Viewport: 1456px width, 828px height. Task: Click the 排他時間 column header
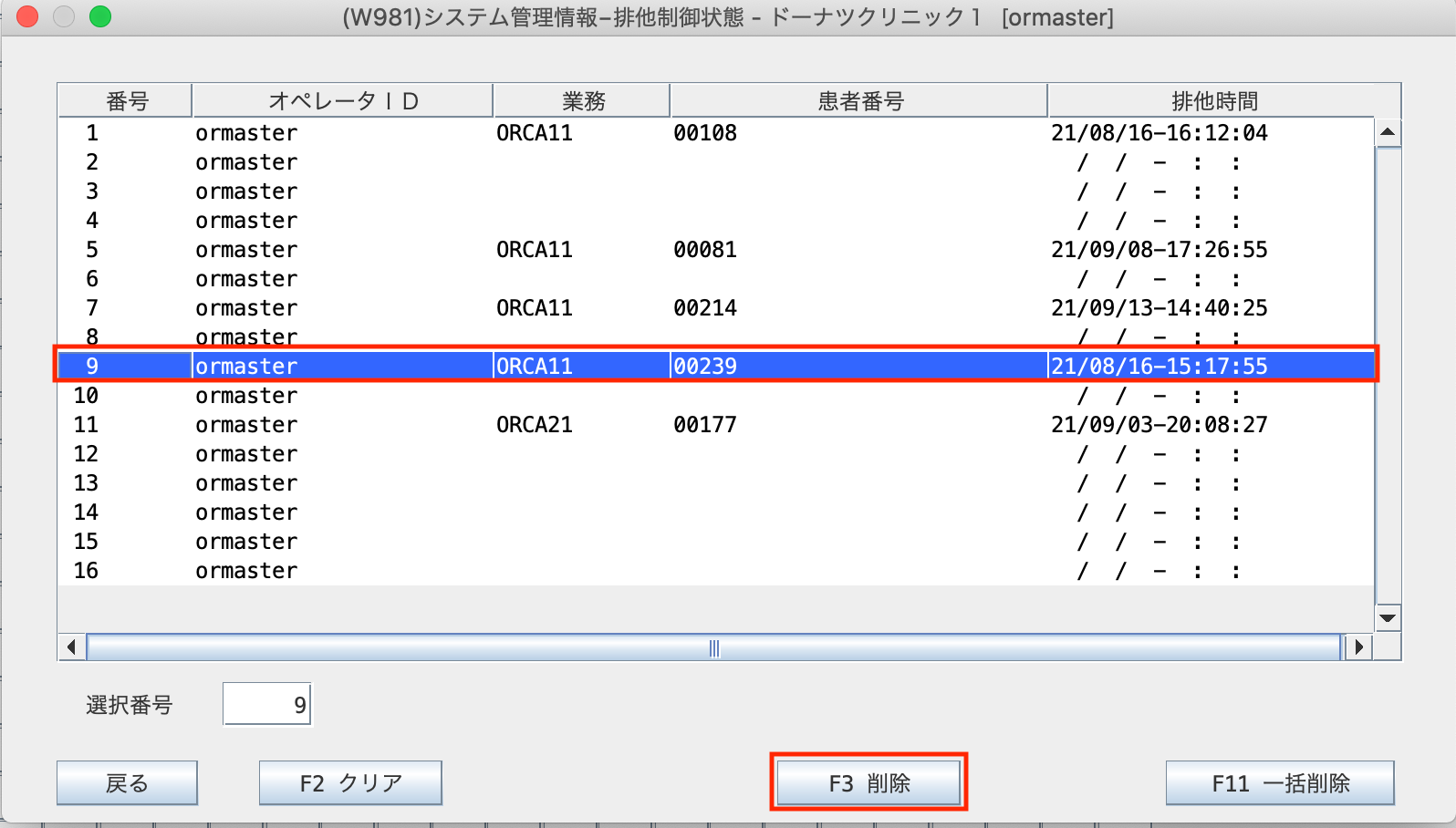(1213, 101)
